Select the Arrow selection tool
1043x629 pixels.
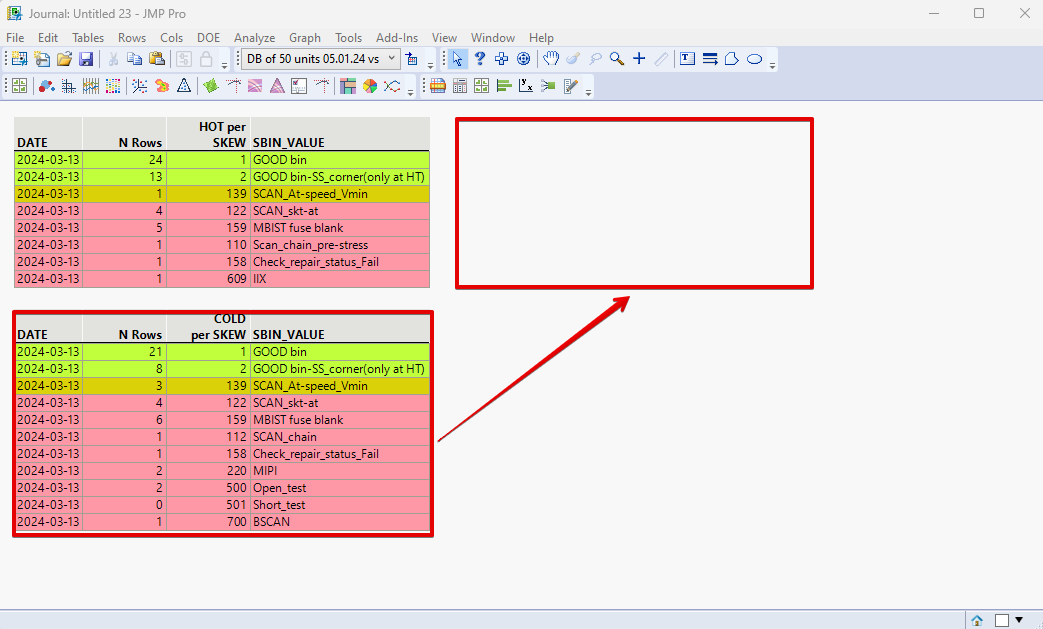click(458, 58)
